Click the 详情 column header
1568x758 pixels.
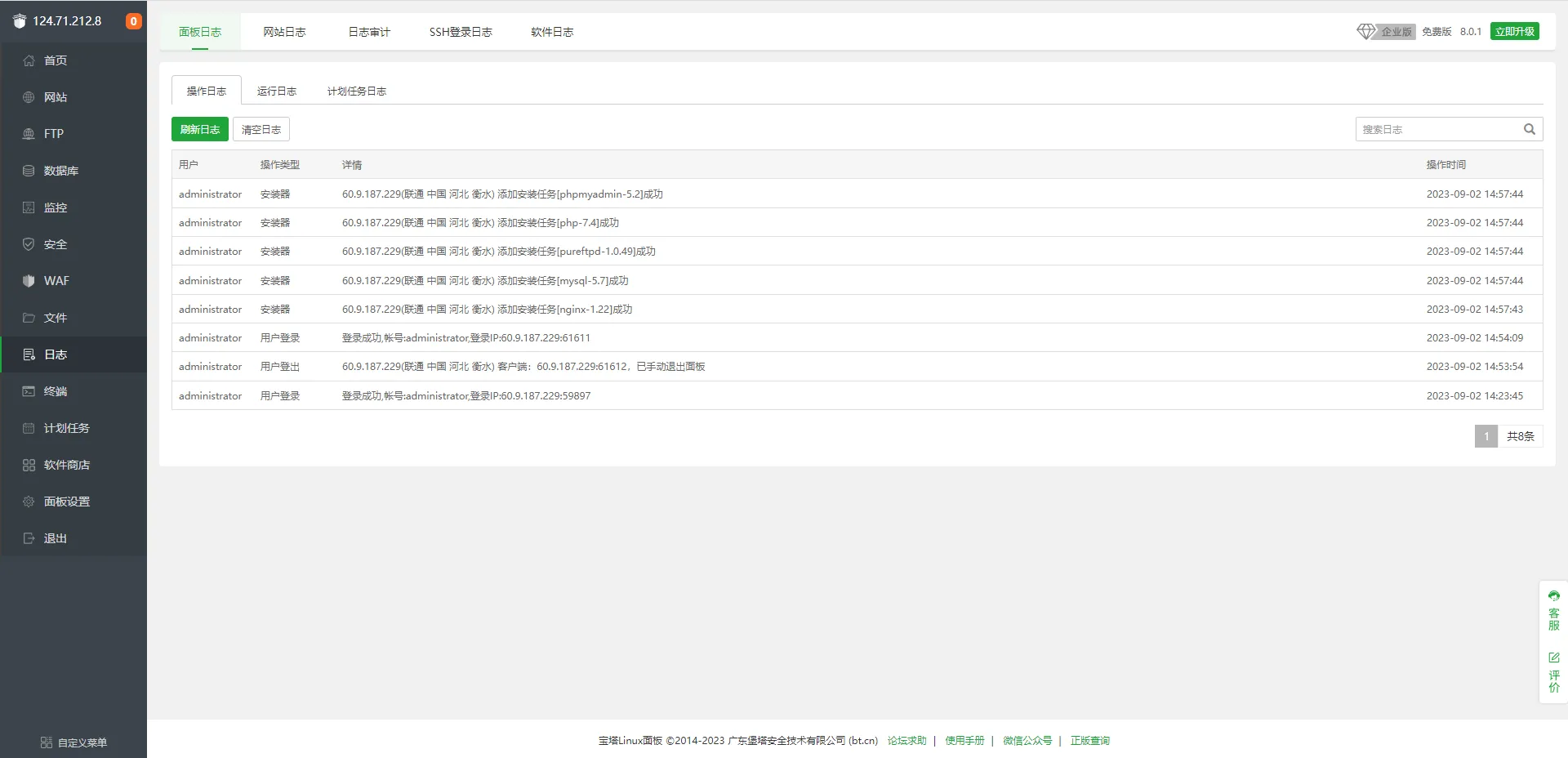[352, 165]
